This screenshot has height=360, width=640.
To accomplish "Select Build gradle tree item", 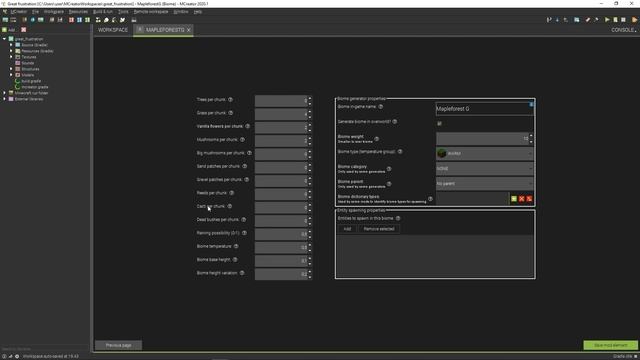I will coord(31,81).
